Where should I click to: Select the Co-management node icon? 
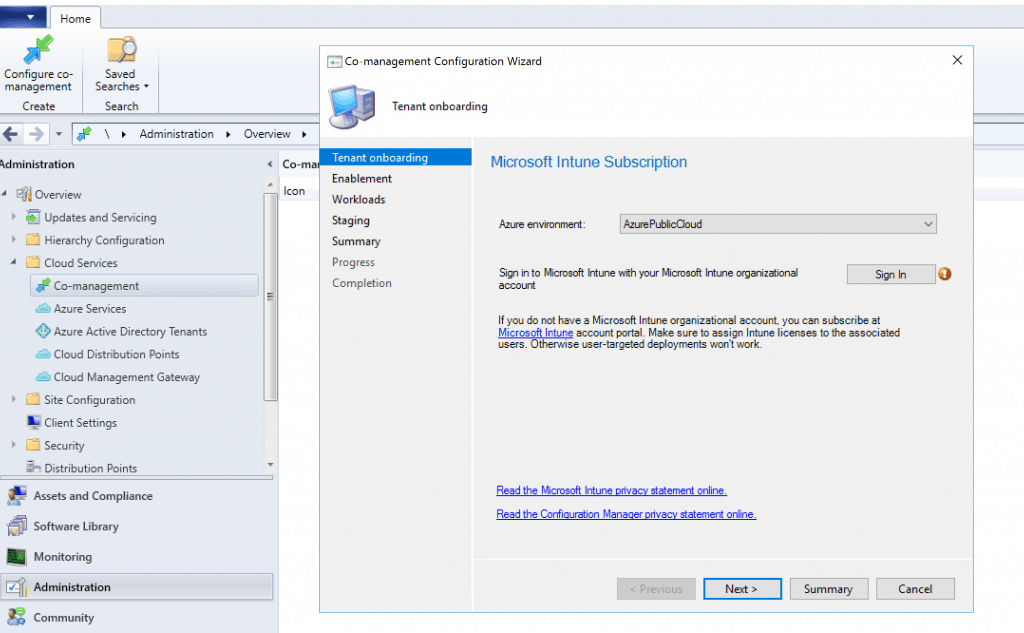click(x=43, y=285)
